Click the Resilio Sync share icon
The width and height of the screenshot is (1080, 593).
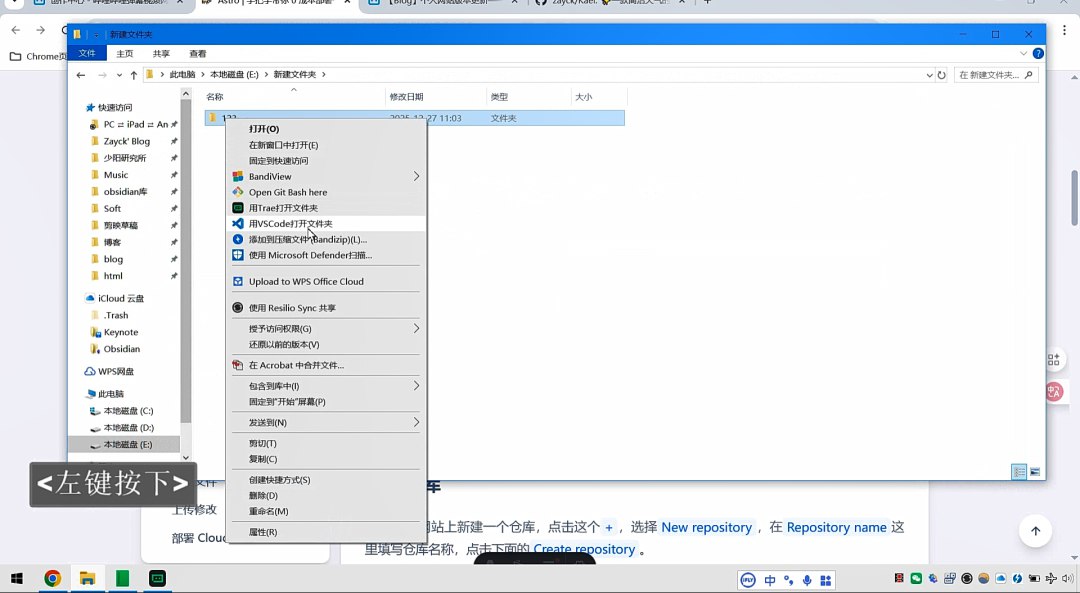pyautogui.click(x=238, y=308)
